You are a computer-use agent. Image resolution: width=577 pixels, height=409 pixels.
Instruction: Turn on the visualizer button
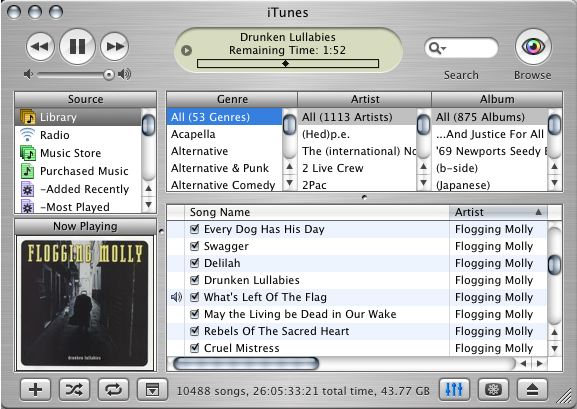[493, 389]
